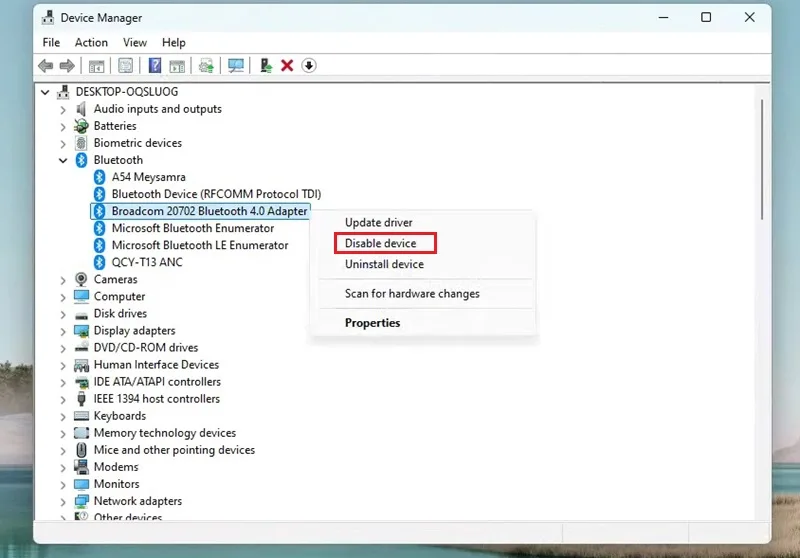The width and height of the screenshot is (800, 558).
Task: Open Properties from the context menu
Action: point(372,323)
